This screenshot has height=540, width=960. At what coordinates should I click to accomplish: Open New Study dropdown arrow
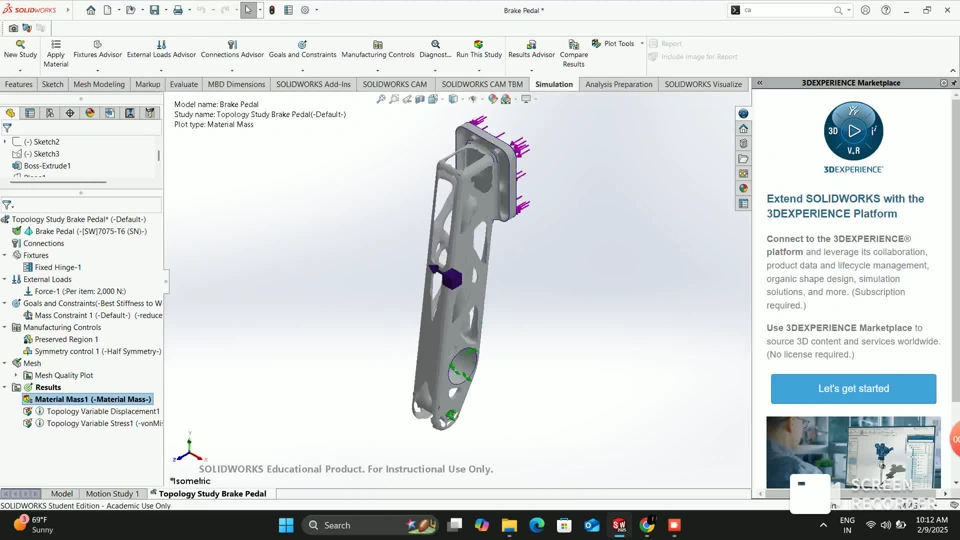(x=20, y=70)
